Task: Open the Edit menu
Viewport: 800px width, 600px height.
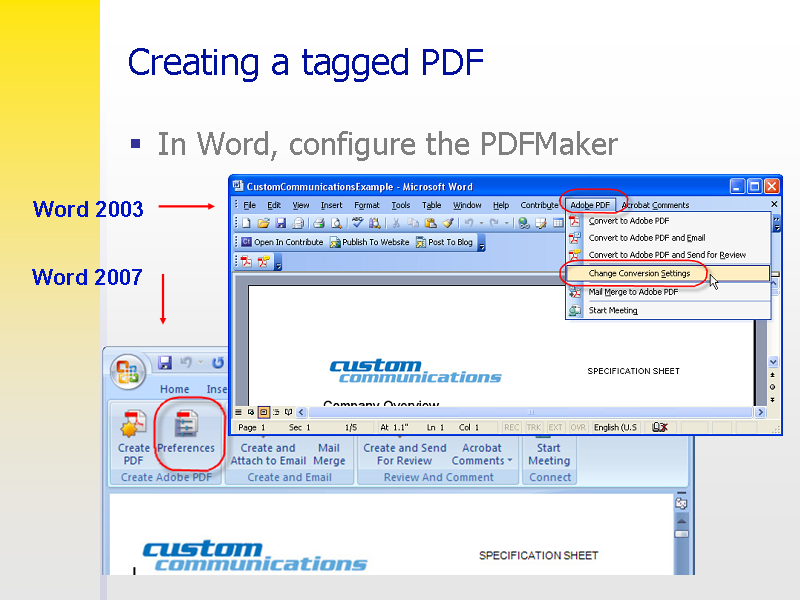Action: [x=274, y=205]
